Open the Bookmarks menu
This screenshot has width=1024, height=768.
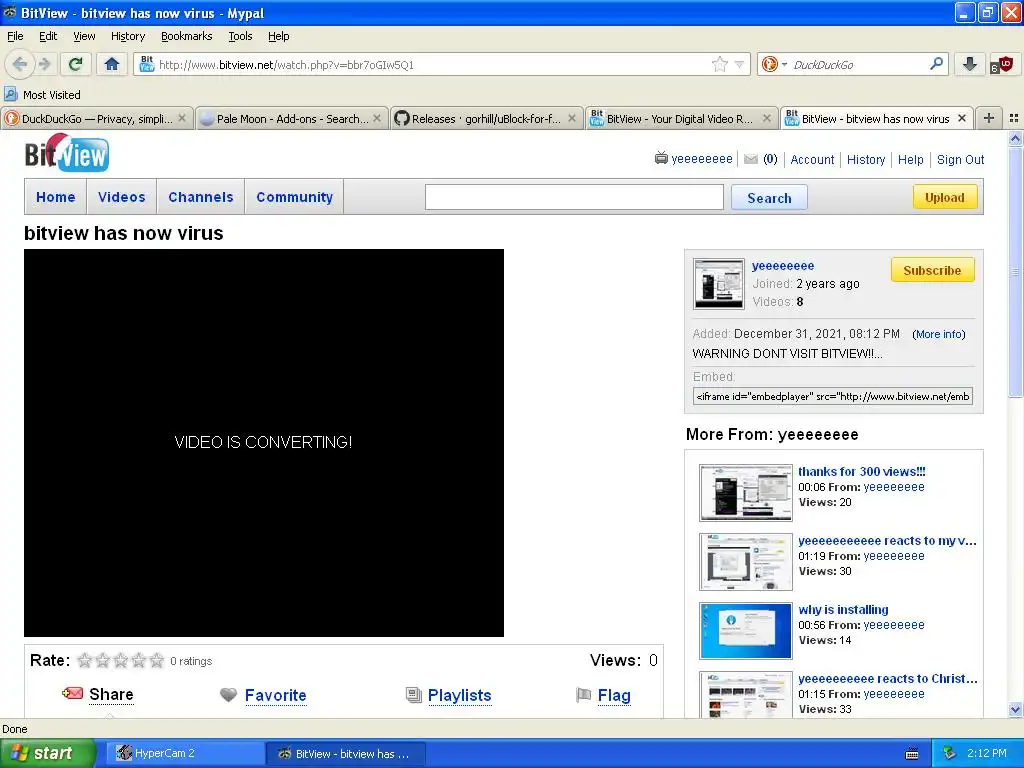pos(186,36)
